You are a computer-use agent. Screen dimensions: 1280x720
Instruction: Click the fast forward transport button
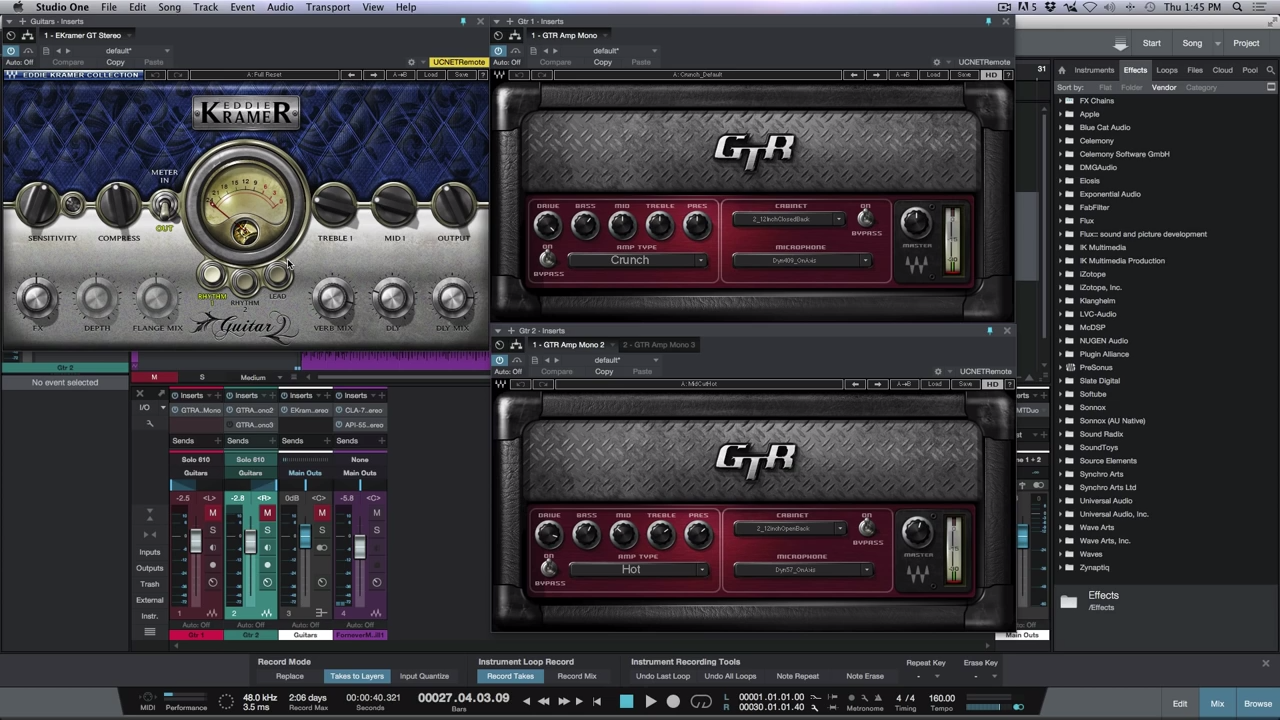pos(562,702)
